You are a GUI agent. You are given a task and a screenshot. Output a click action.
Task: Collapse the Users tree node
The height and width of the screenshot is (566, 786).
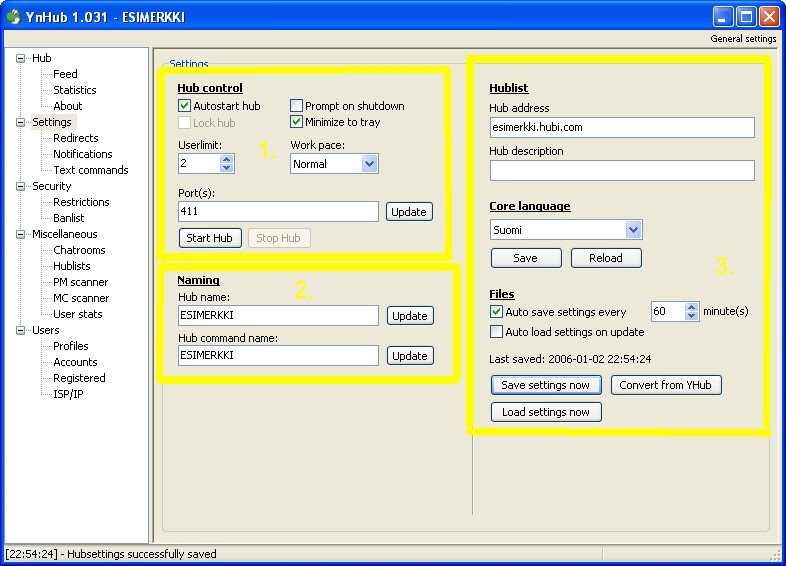click(x=21, y=330)
